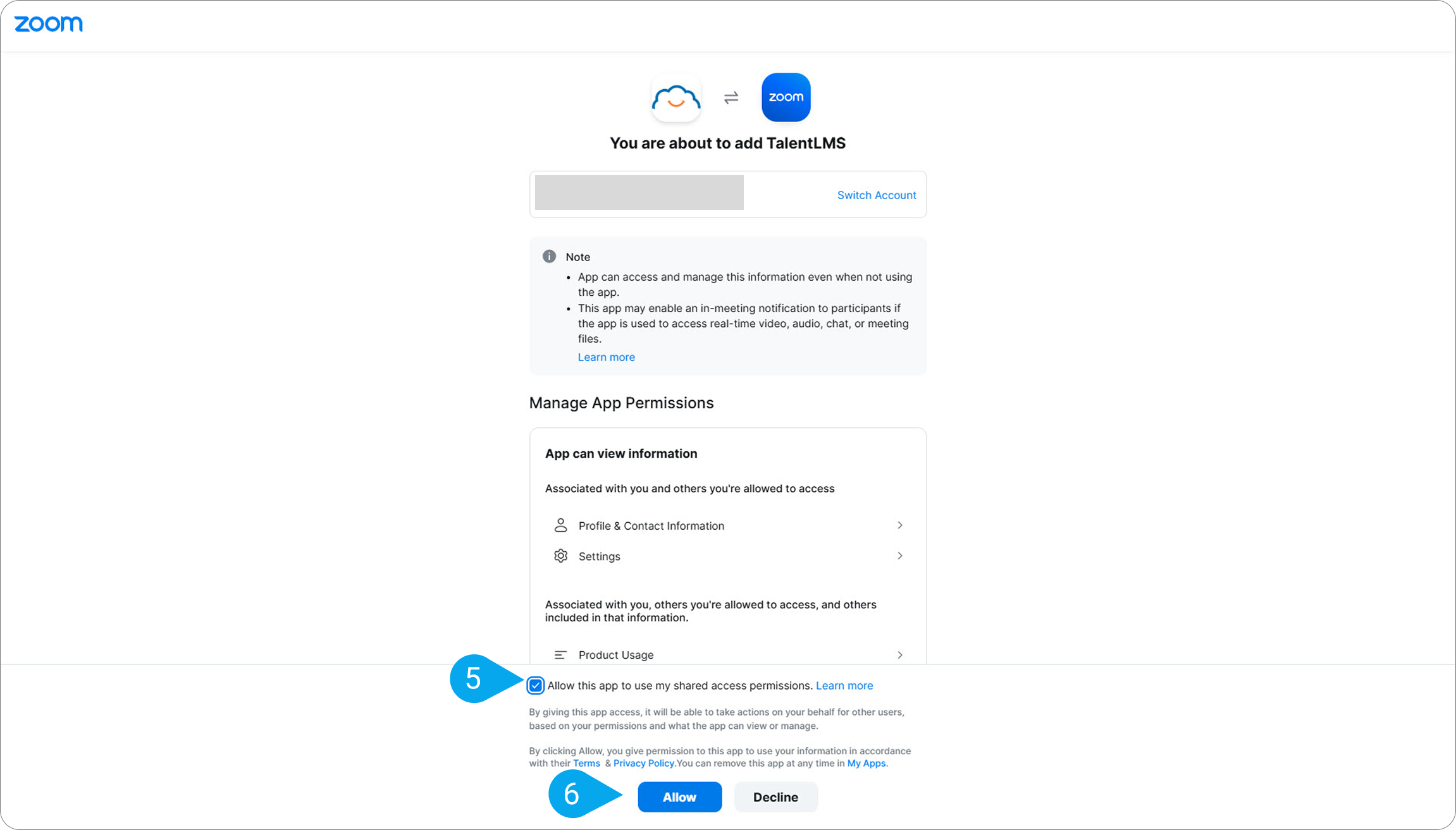Screen dimensions: 1456x830
Task: Open the My Apps link
Action: pyautogui.click(x=866, y=763)
